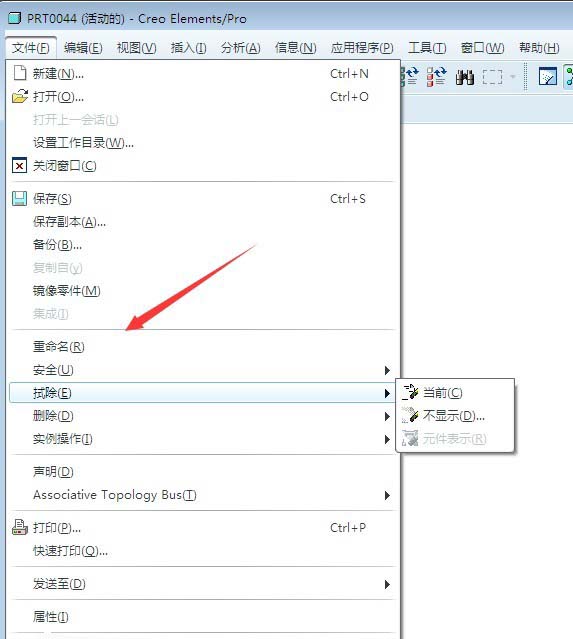Select the 拭除(E) menu entry
573x639 pixels.
[203, 393]
